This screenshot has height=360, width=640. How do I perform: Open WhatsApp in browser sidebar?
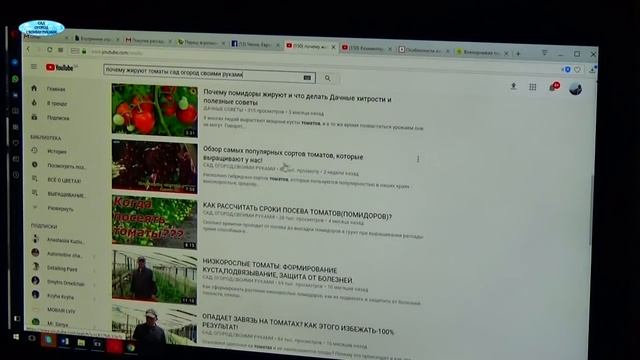[x=15, y=78]
